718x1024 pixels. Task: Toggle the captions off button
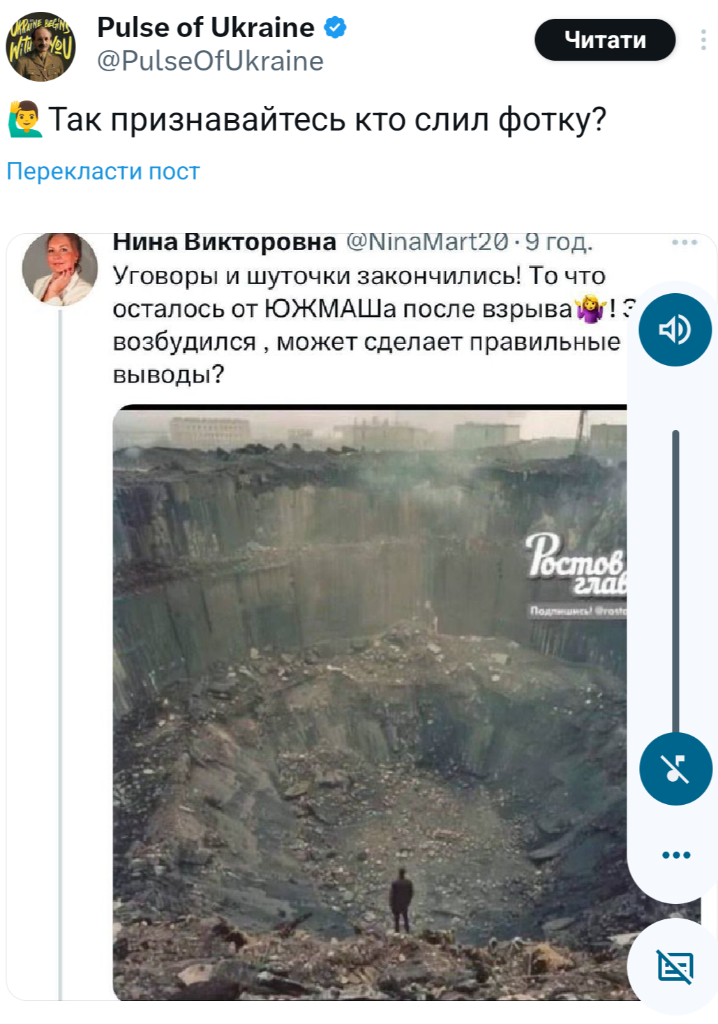click(675, 967)
